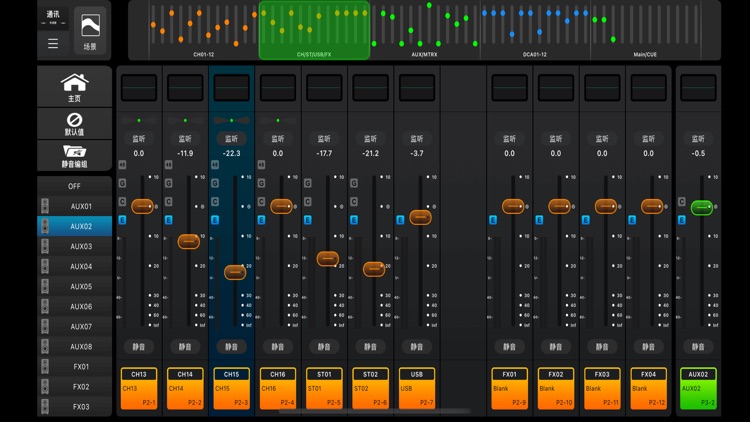The width and height of the screenshot is (750, 422).
Task: Click the USB channel fader knob
Action: (x=420, y=217)
